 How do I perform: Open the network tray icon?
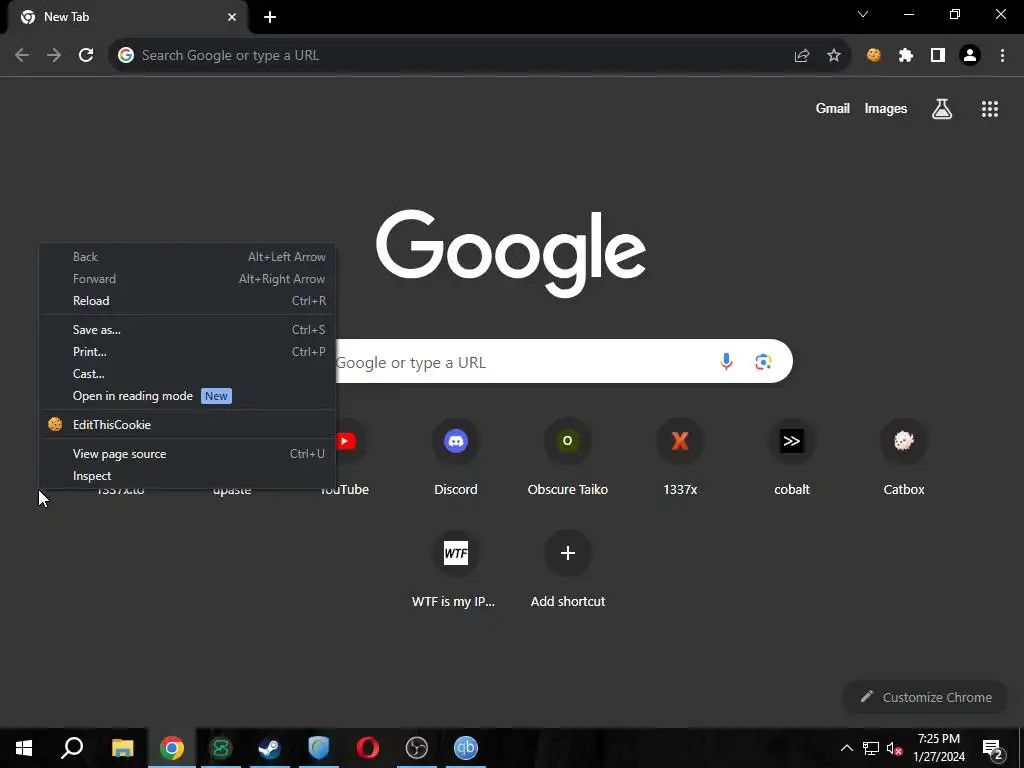coord(871,748)
